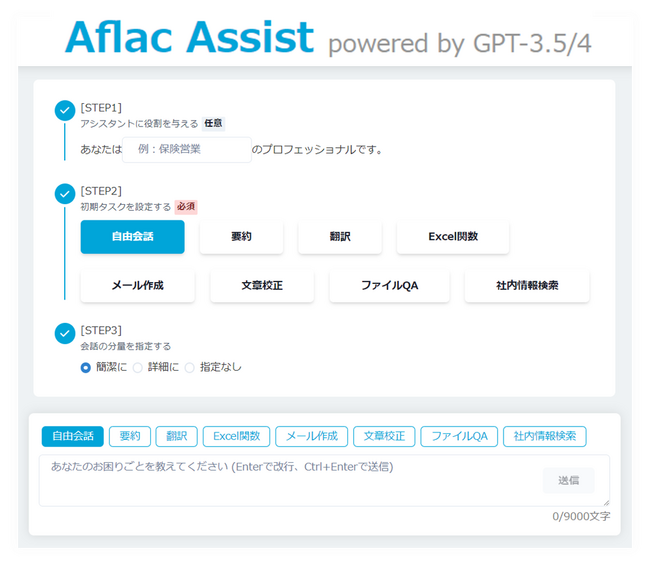The image size is (650, 566).
Task: Click the [STEP3] heading text
Action: pyautogui.click(x=101, y=330)
